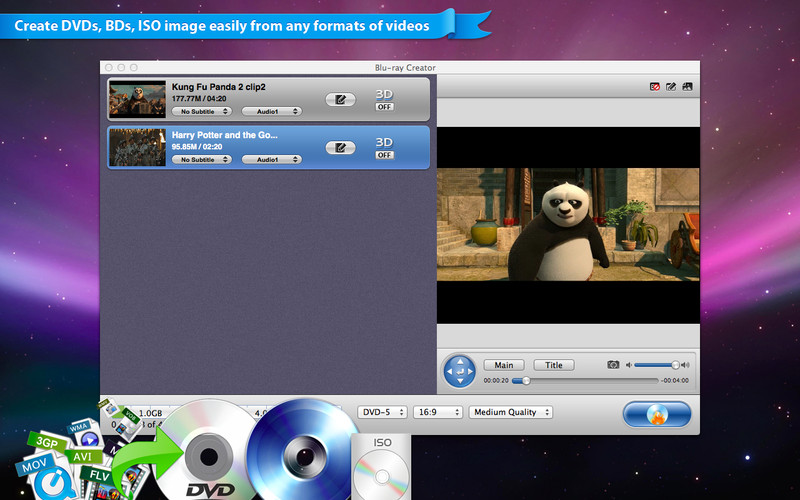Screen dimensions: 800x500
Task: Click the 00:00:20 elapsed time text
Action: pos(496,381)
